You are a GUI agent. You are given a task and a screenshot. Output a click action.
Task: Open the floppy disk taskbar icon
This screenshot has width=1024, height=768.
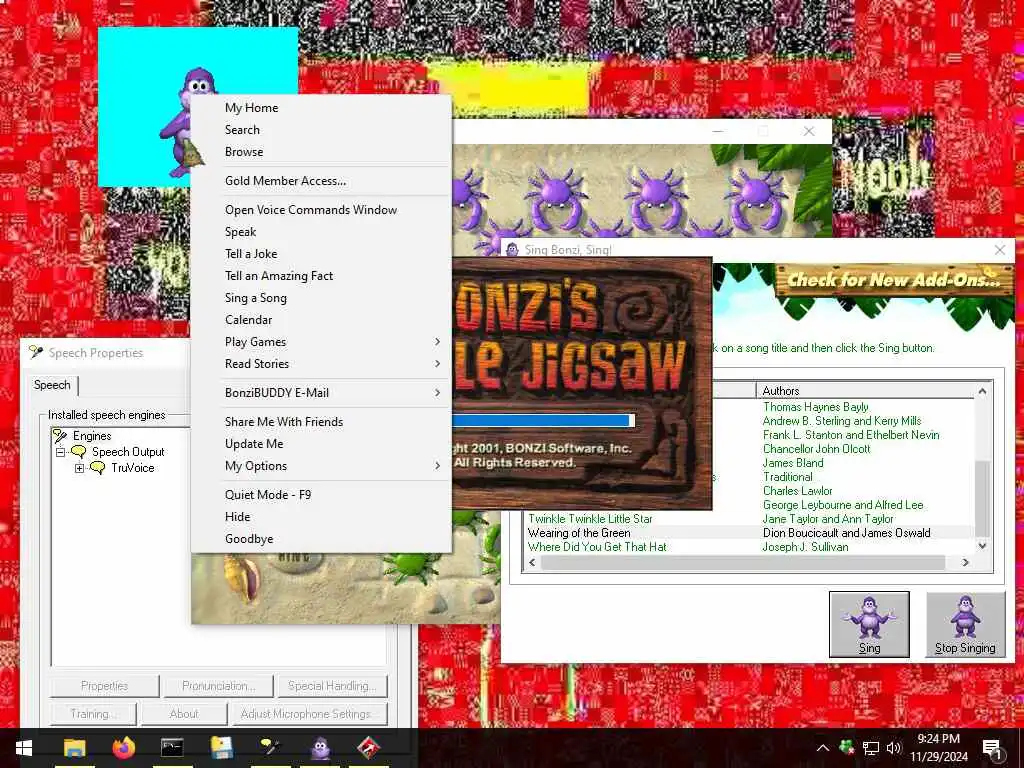[x=221, y=748]
